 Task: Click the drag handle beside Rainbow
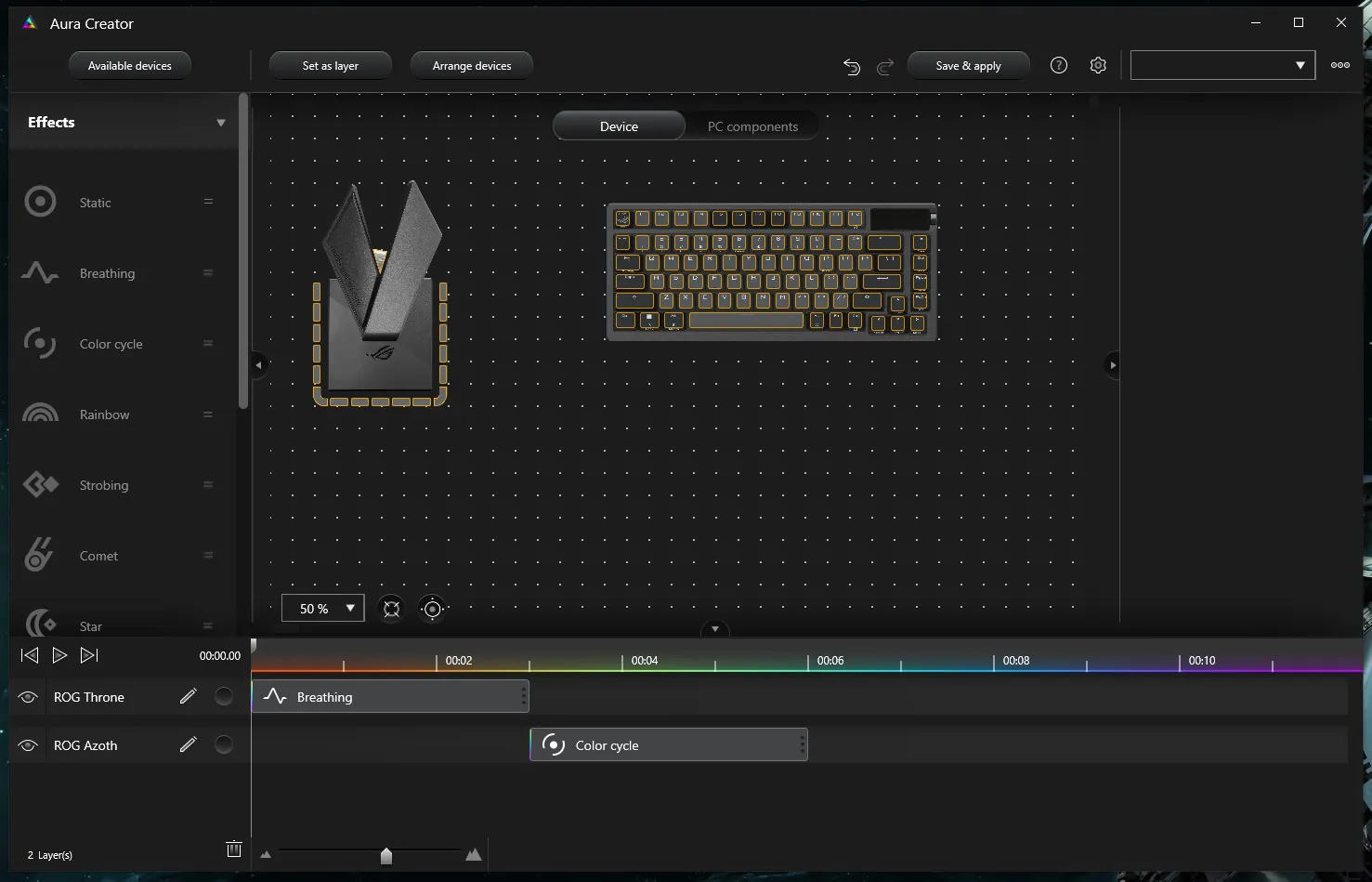click(x=208, y=415)
